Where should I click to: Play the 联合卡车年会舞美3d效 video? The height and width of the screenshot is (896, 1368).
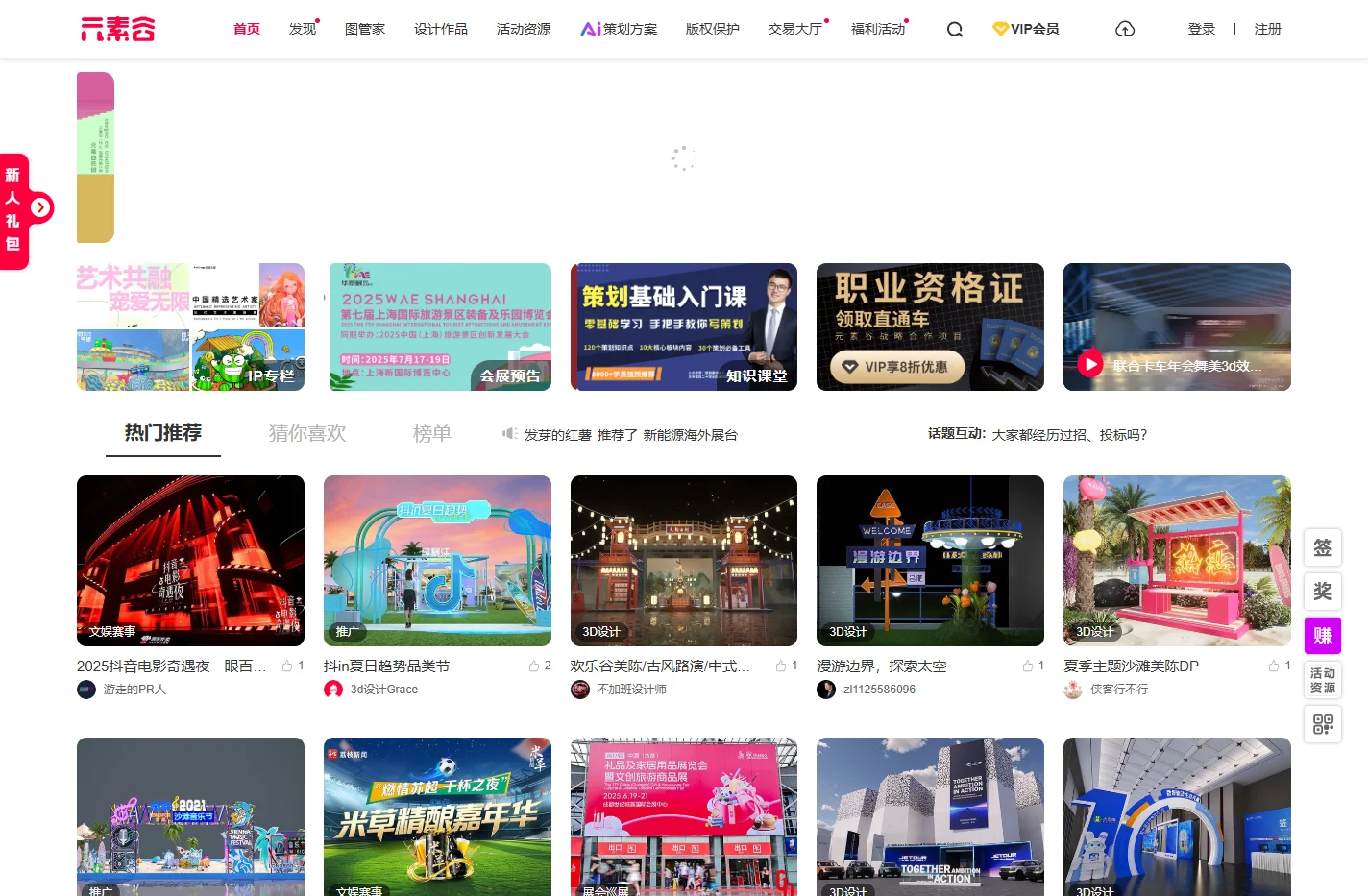point(1089,364)
